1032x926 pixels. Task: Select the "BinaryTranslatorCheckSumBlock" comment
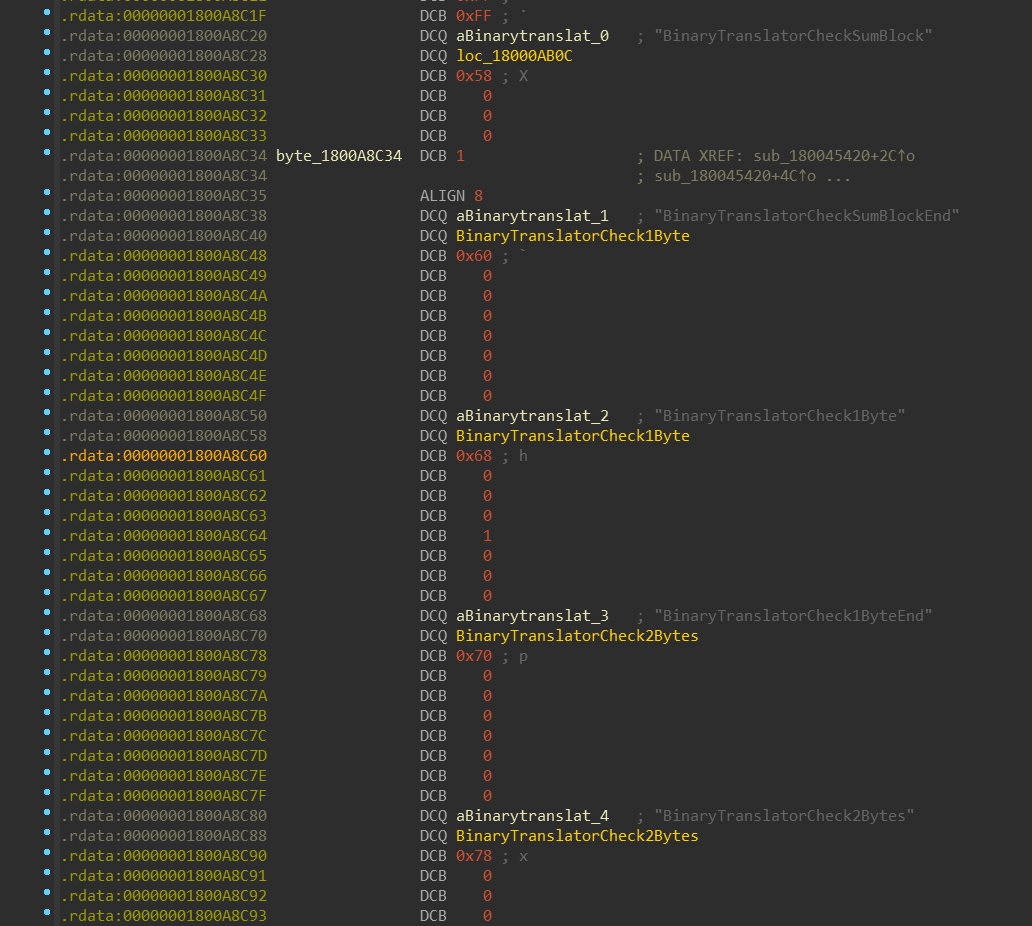point(793,36)
